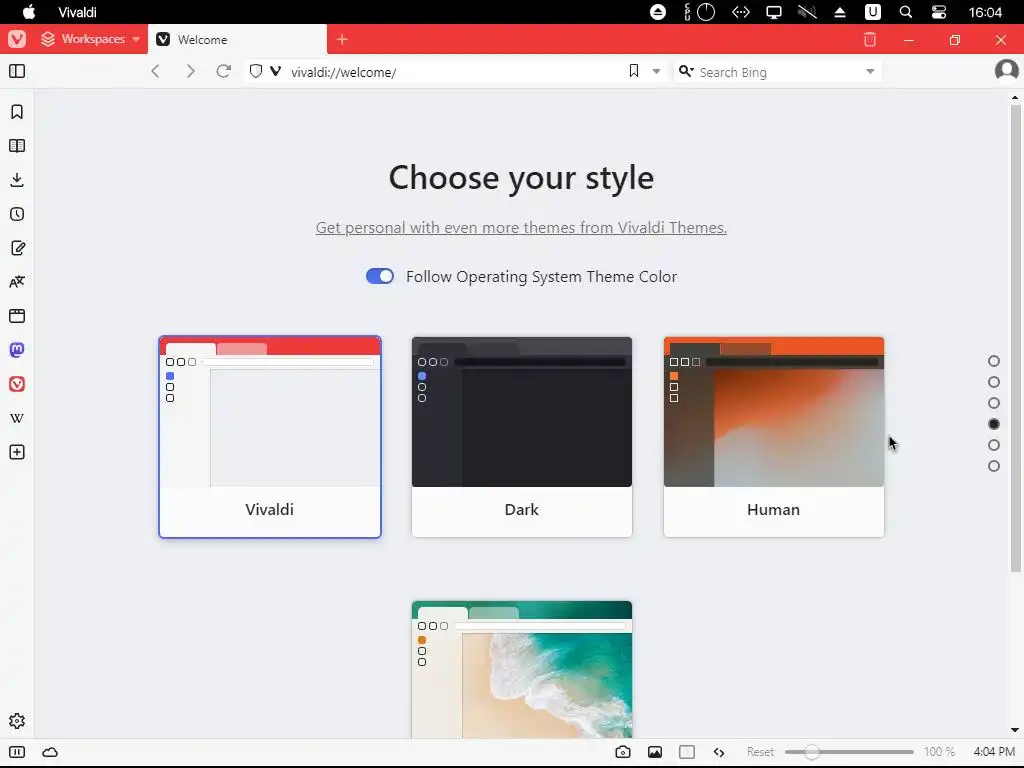
Task: Capture page with camera icon
Action: [623, 752]
